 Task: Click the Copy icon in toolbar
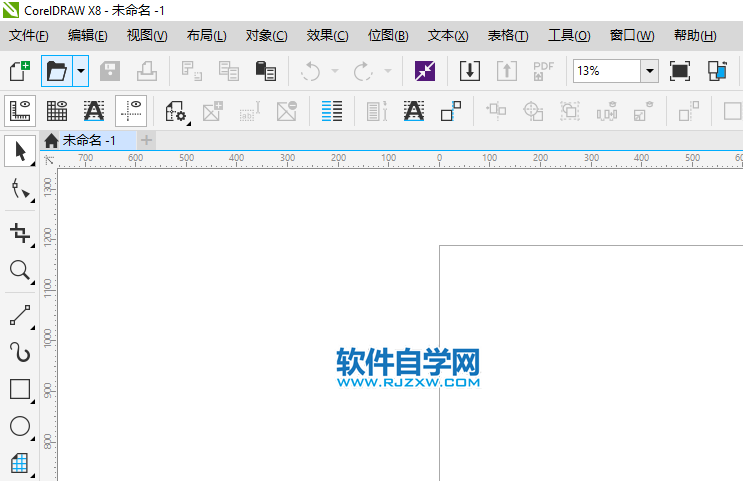pos(228,71)
